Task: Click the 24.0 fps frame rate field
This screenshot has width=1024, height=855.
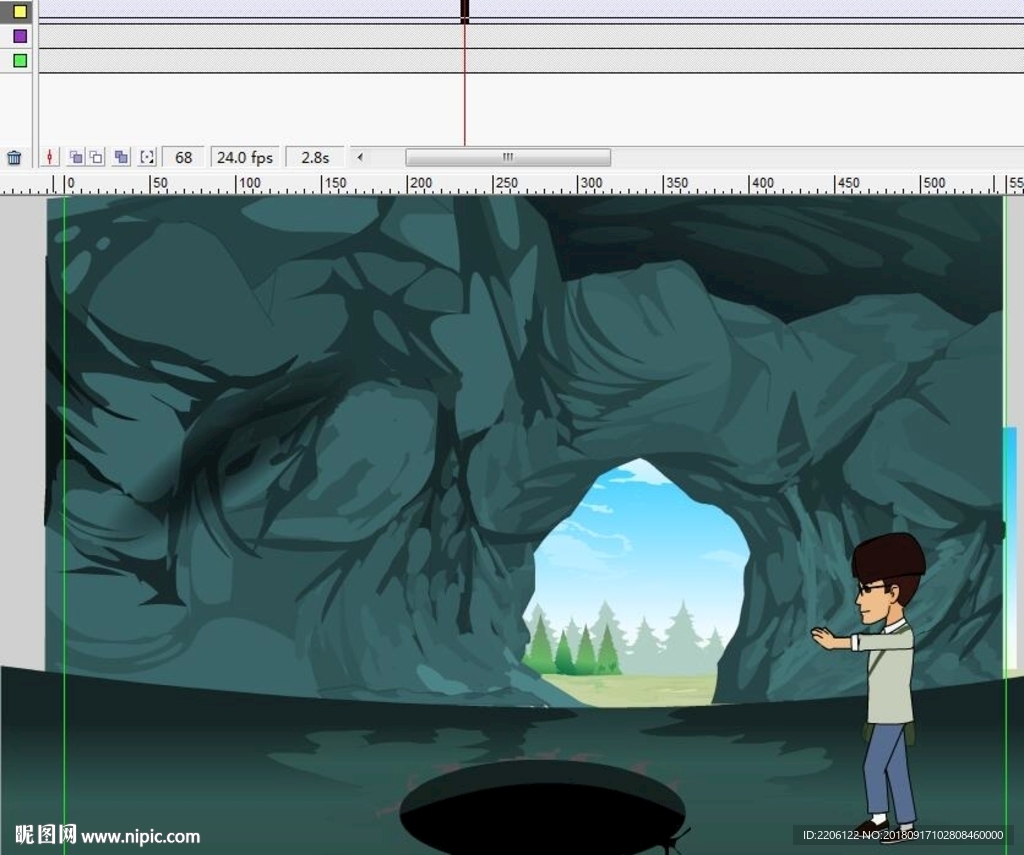Action: point(245,158)
